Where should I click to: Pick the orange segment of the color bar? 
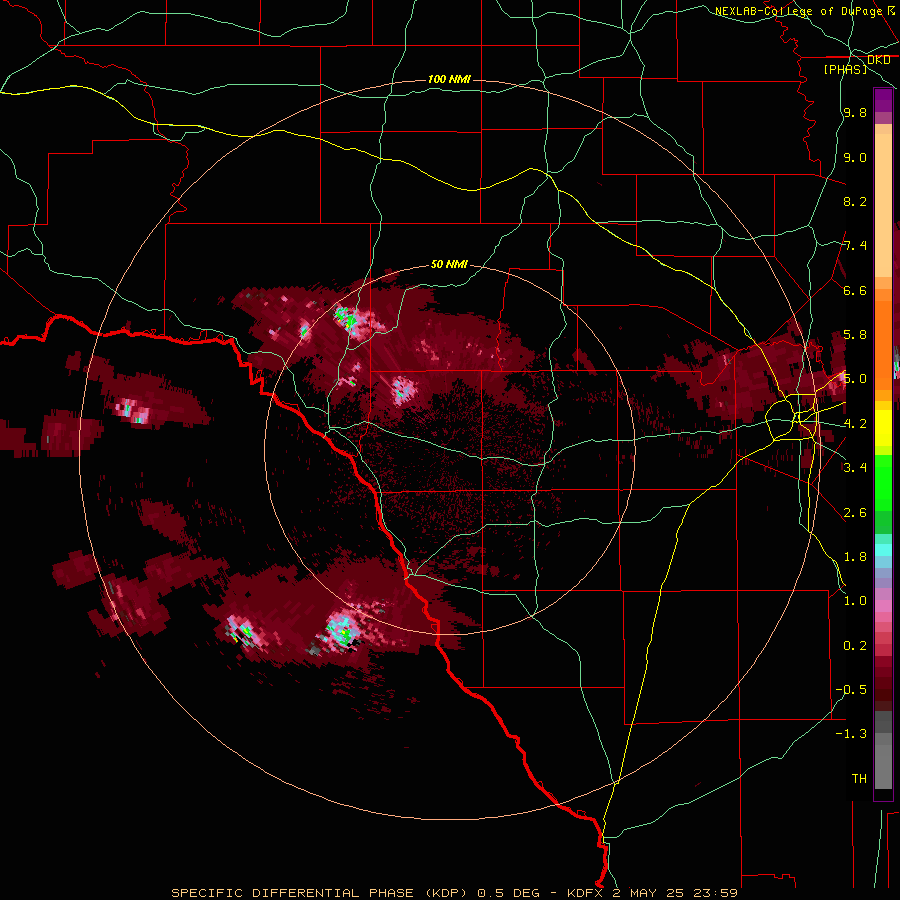pyautogui.click(x=883, y=344)
